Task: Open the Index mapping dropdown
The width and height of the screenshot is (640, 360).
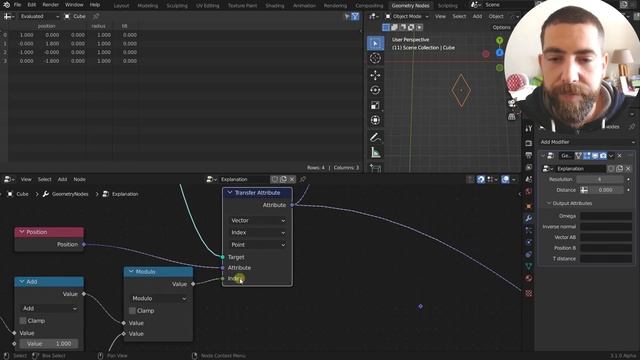Action: click(257, 233)
